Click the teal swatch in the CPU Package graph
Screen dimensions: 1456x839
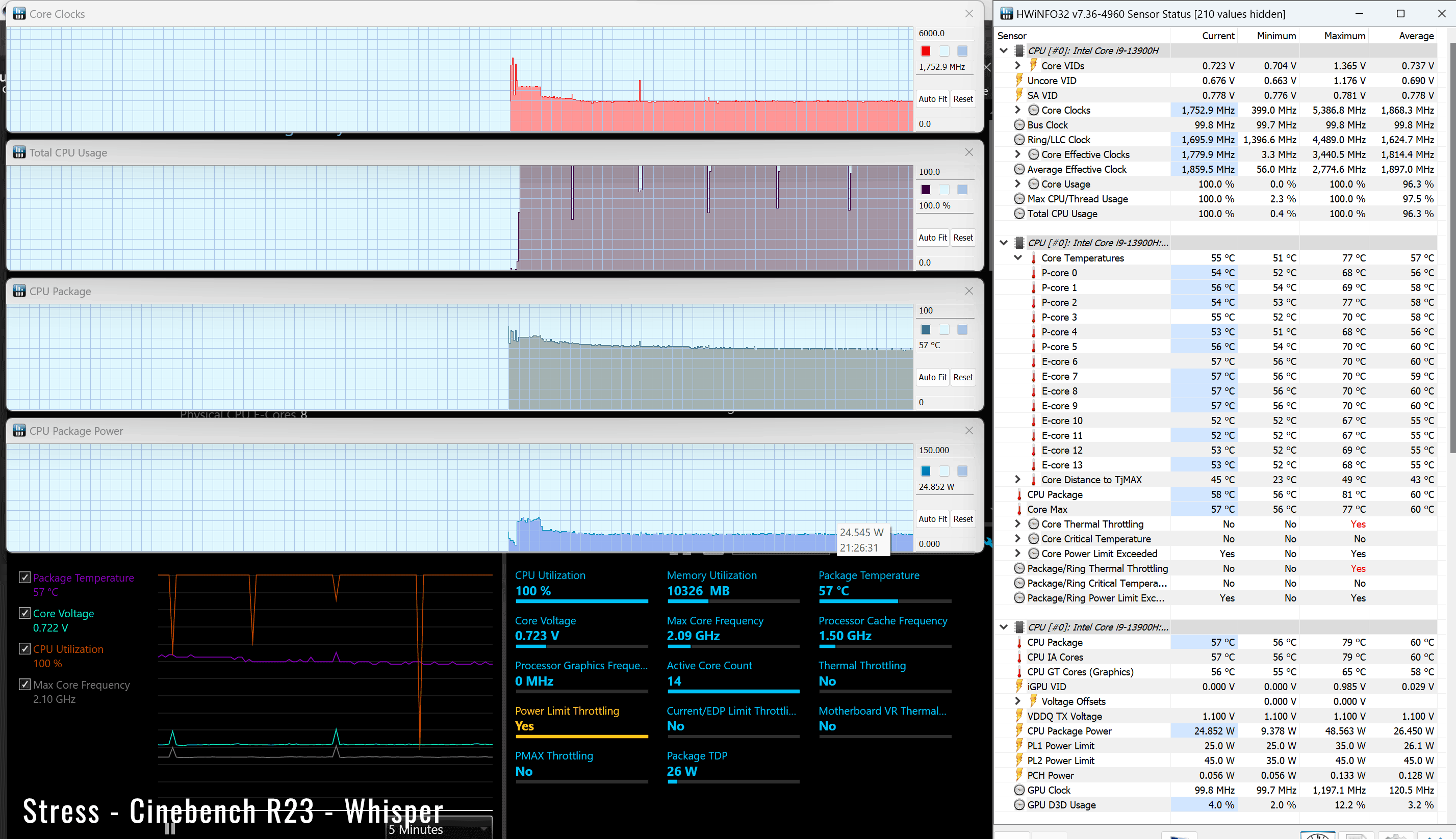click(x=926, y=329)
